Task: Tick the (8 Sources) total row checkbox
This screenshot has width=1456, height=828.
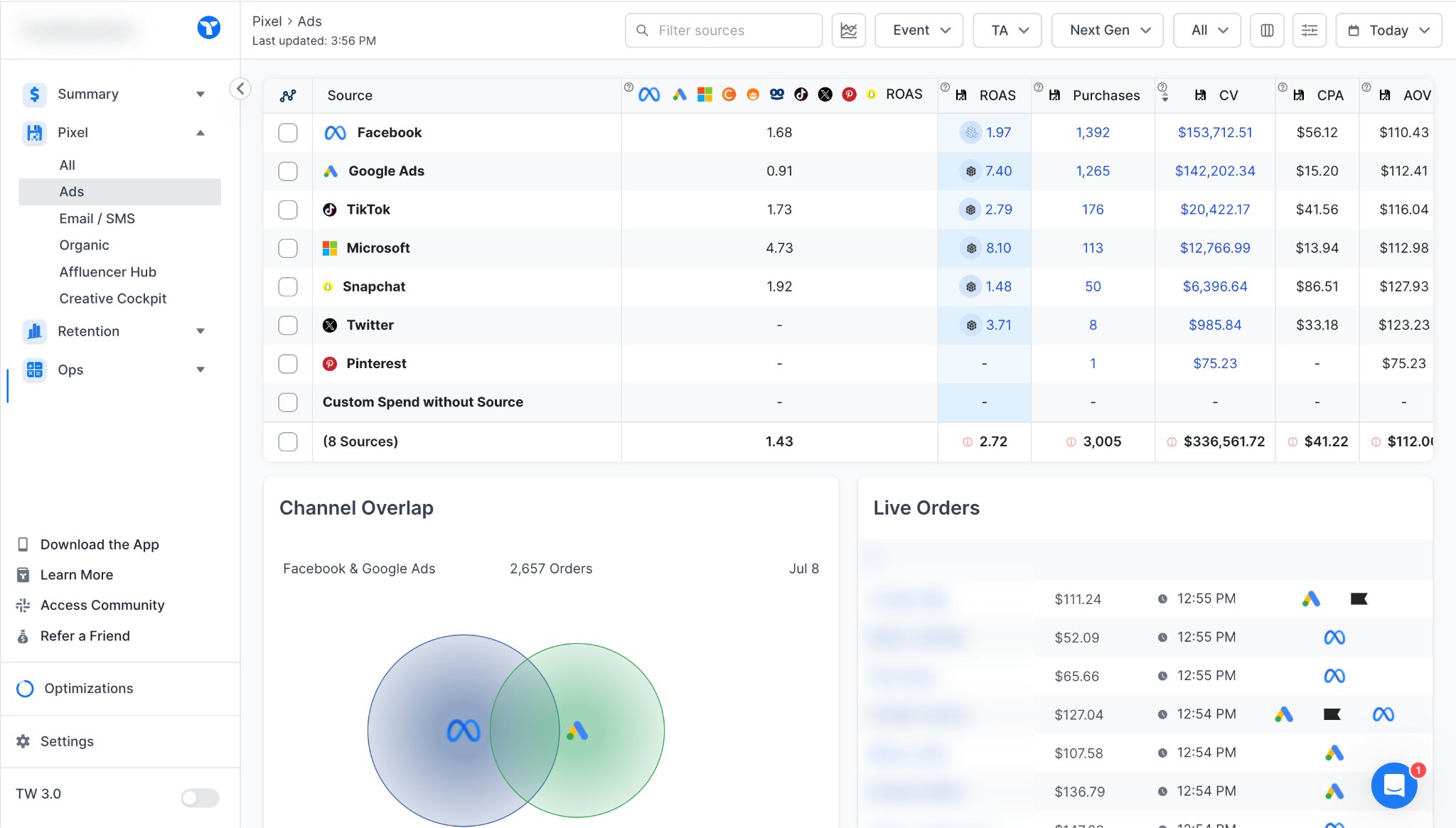Action: [x=288, y=441]
